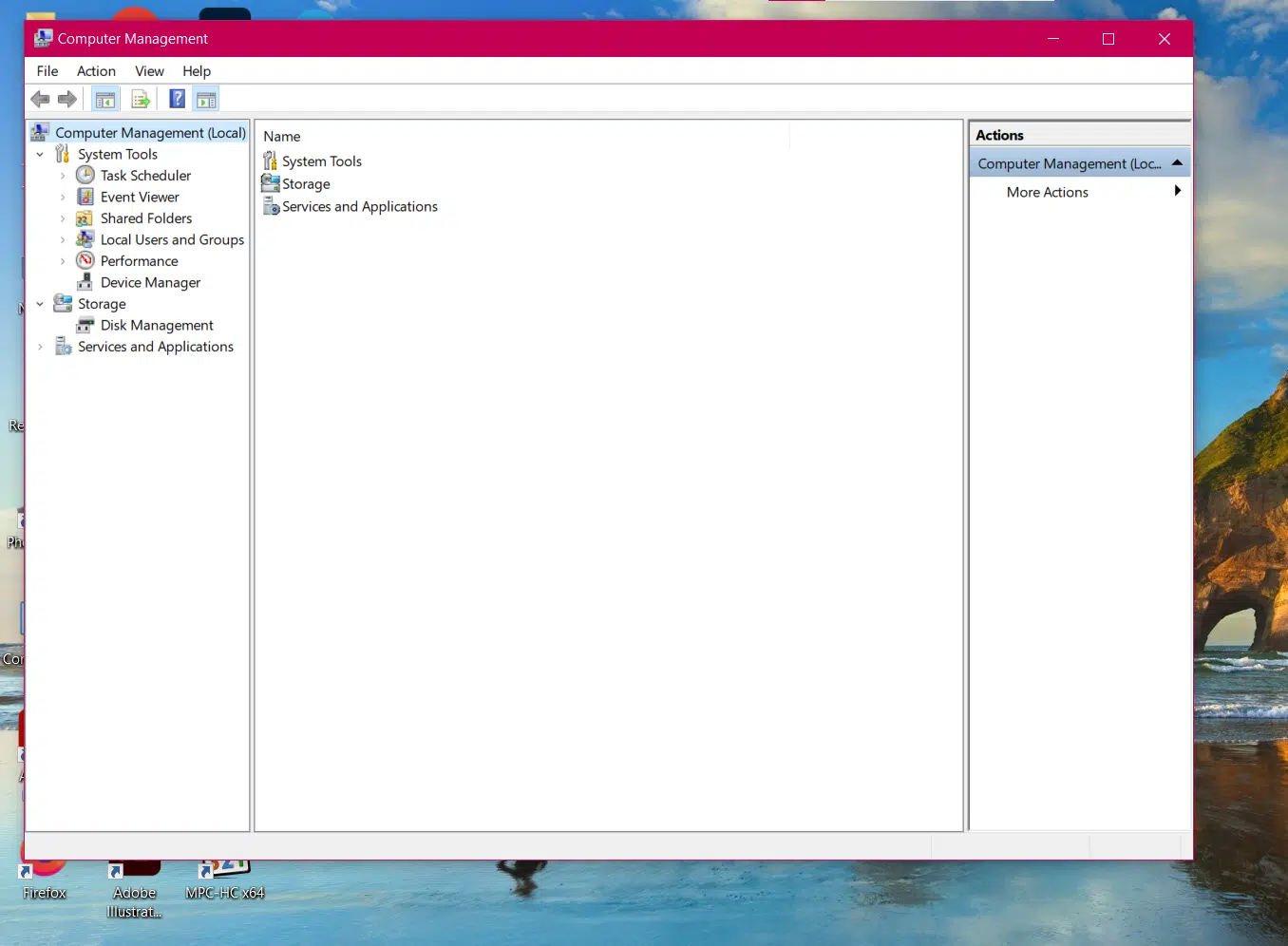Collapse the Actions section with up arrow
Image resolution: width=1288 pixels, height=946 pixels.
pos(1177,162)
